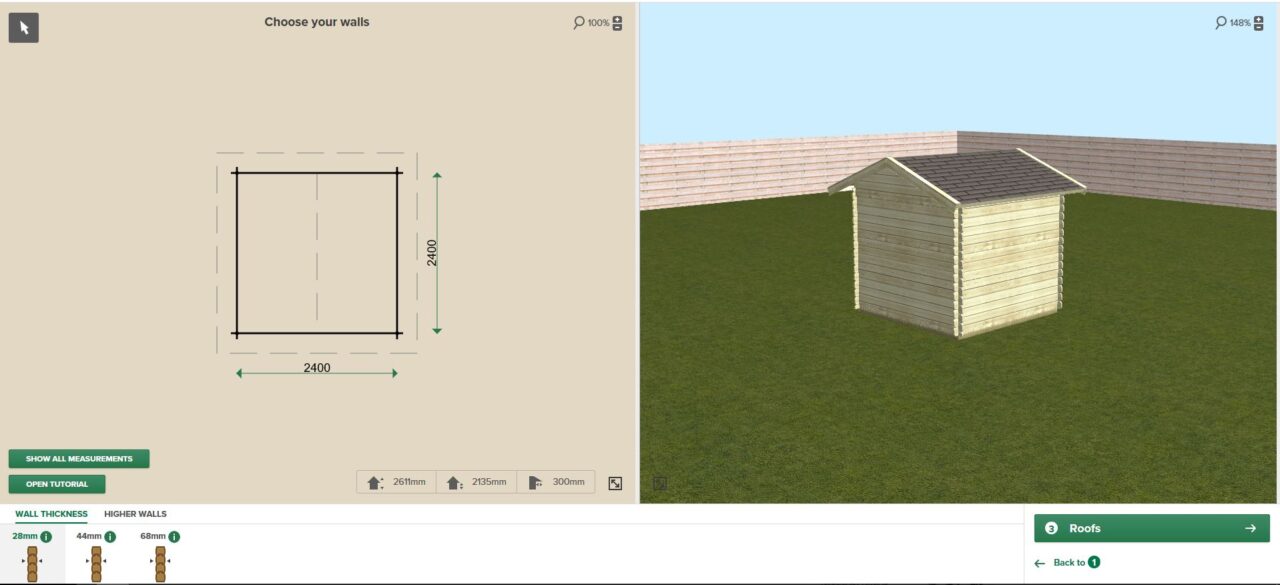The width and height of the screenshot is (1280, 585).
Task: Switch to the Higher Walls tab
Action: tap(137, 513)
